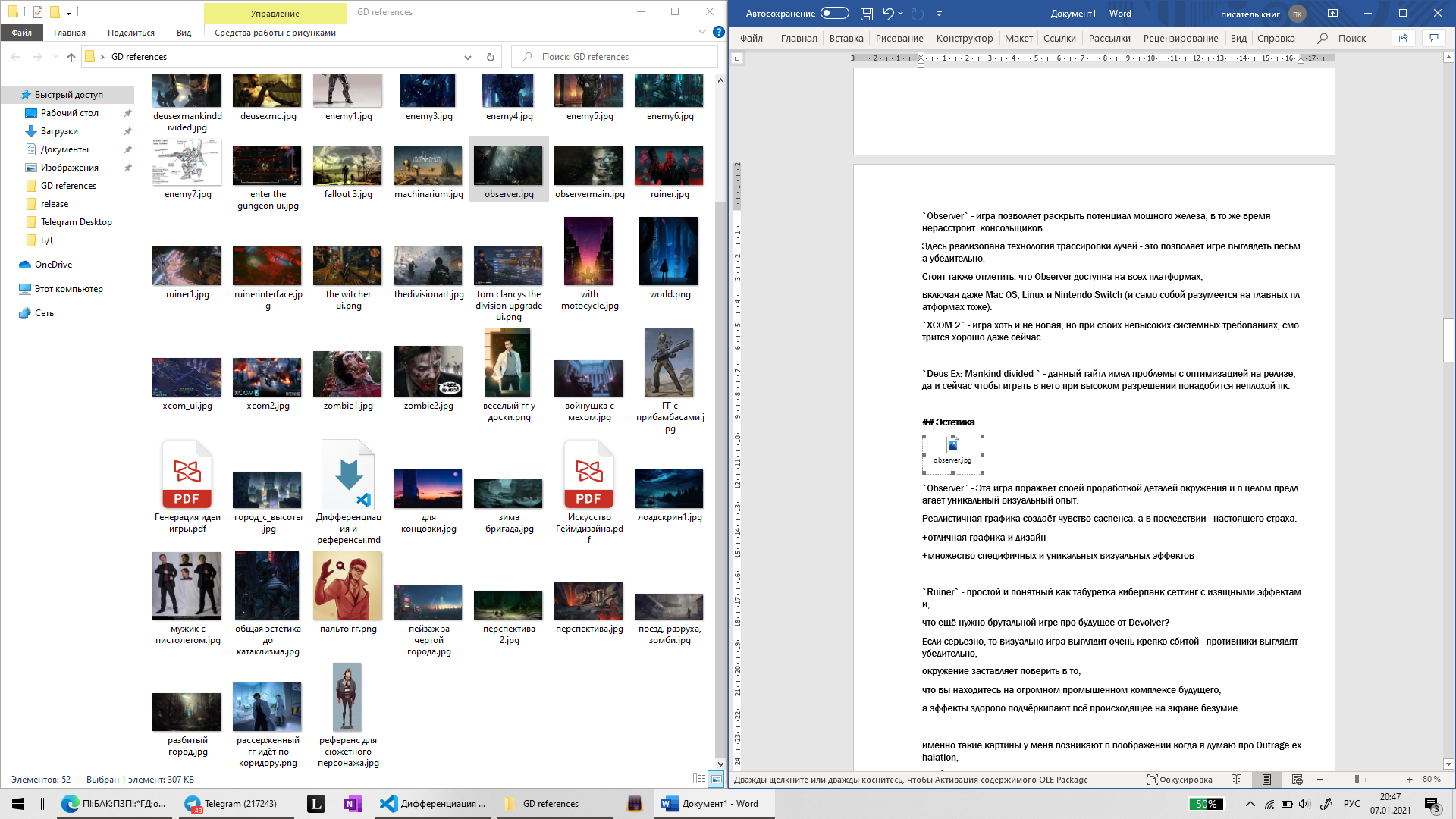The width and height of the screenshot is (1456, 819).
Task: Select OneDrive in Explorer navigation pane
Action: click(x=53, y=265)
